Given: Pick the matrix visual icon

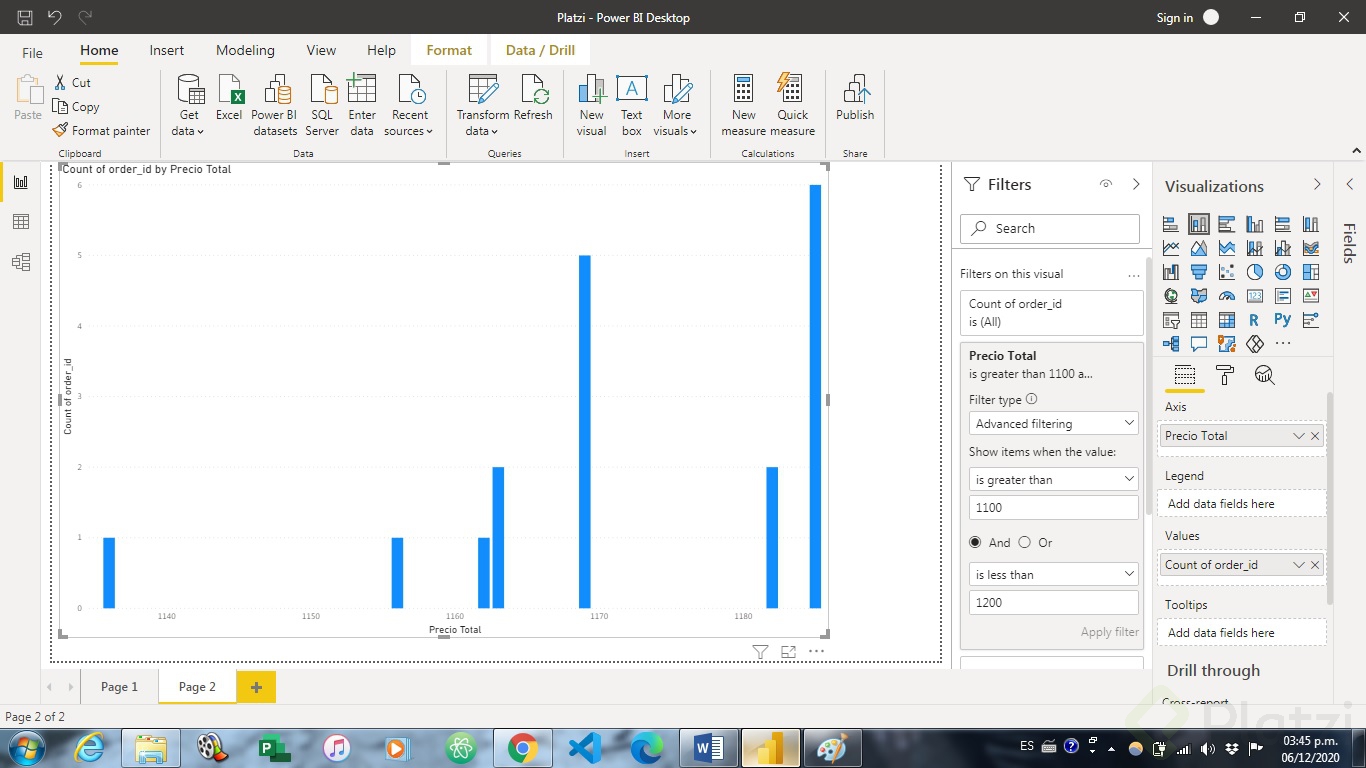Looking at the screenshot, I should [x=1227, y=320].
